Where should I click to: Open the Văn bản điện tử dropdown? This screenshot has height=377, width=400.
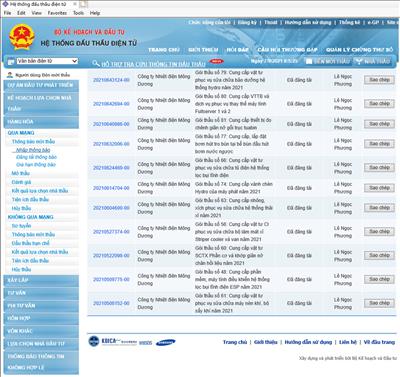tap(47, 61)
